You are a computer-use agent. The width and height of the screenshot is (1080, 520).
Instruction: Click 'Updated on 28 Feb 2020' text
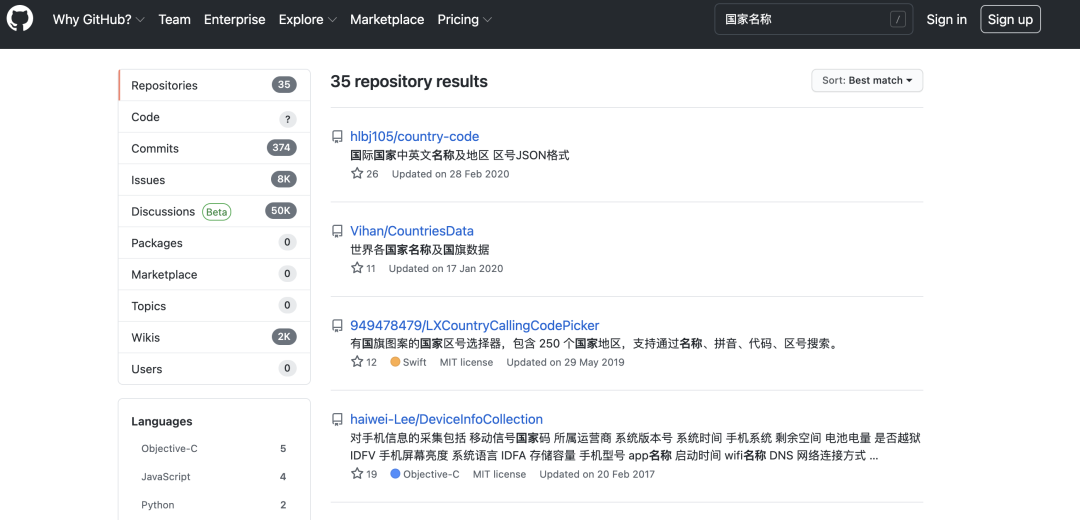(x=450, y=174)
